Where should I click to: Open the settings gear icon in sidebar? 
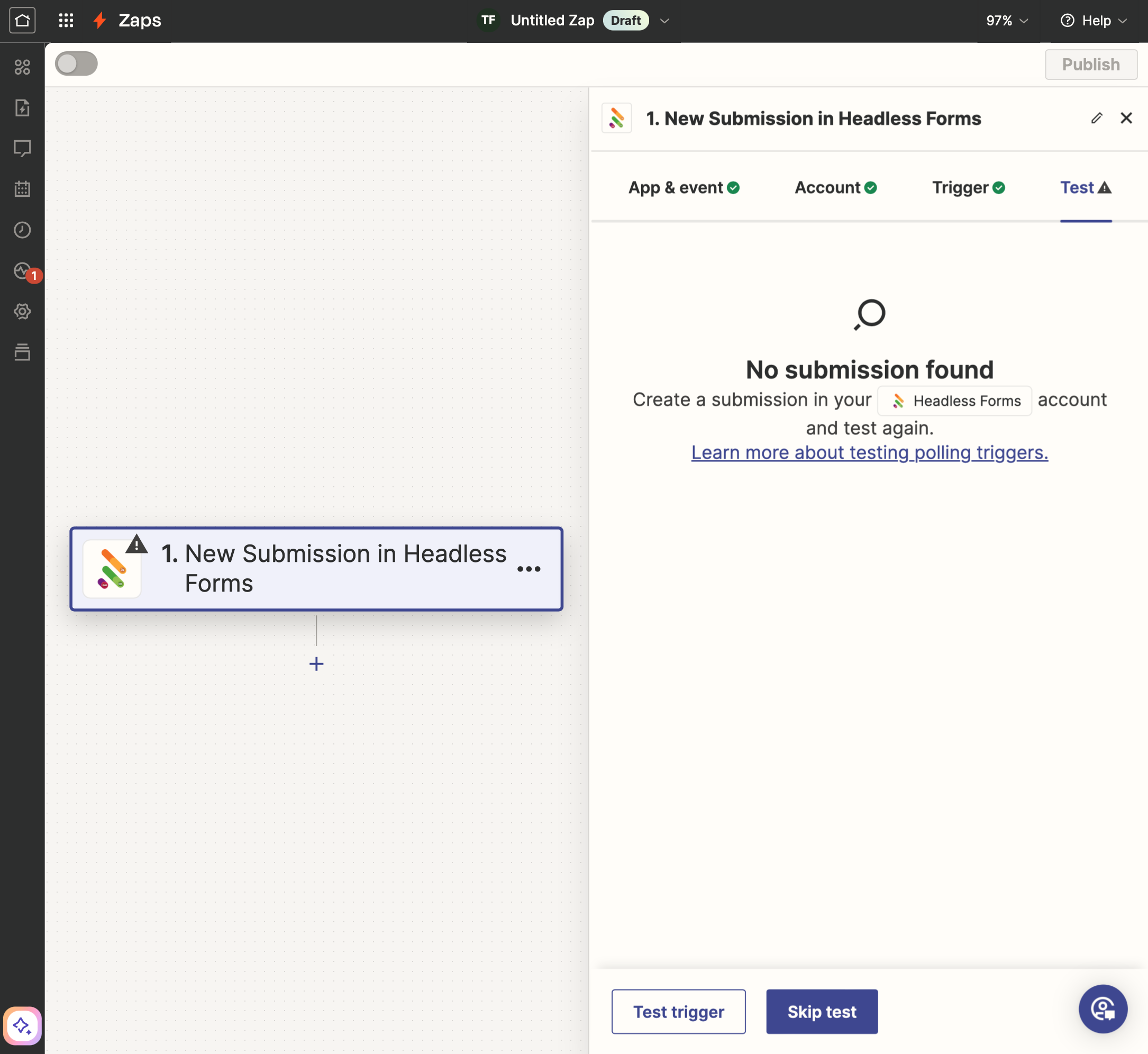(x=22, y=312)
